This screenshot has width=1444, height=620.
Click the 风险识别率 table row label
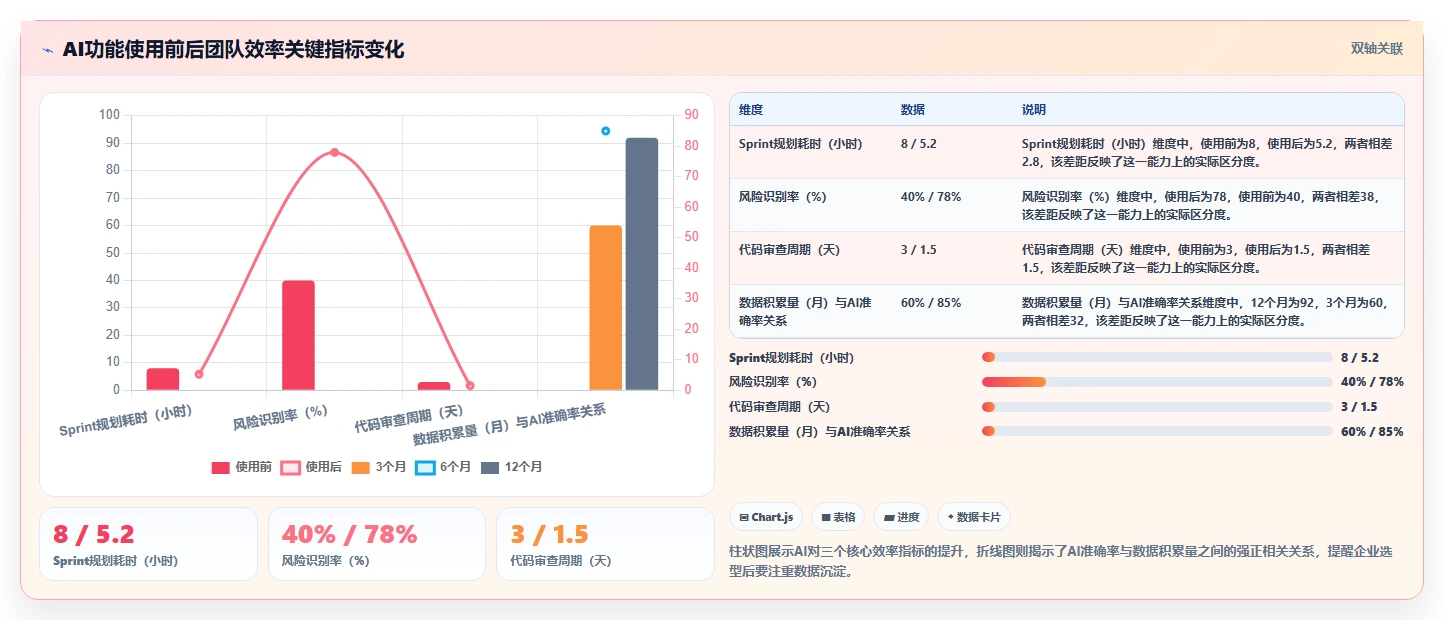pos(783,197)
